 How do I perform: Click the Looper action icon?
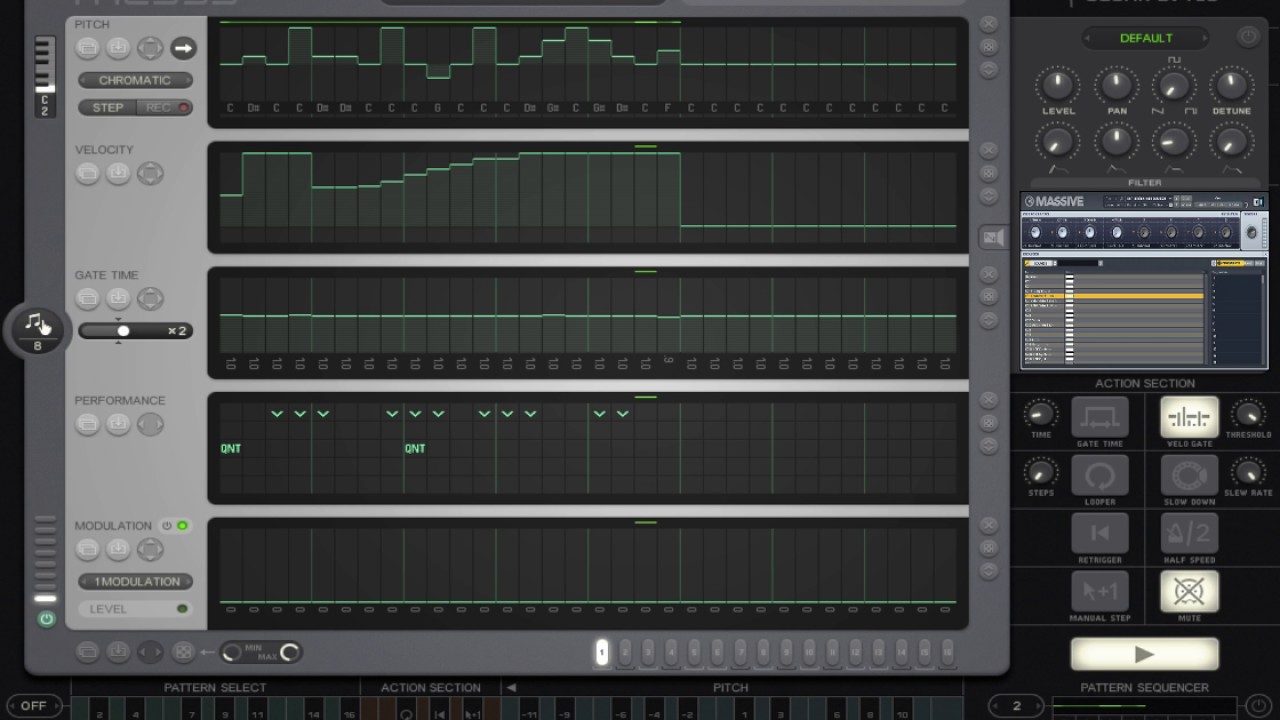1100,476
